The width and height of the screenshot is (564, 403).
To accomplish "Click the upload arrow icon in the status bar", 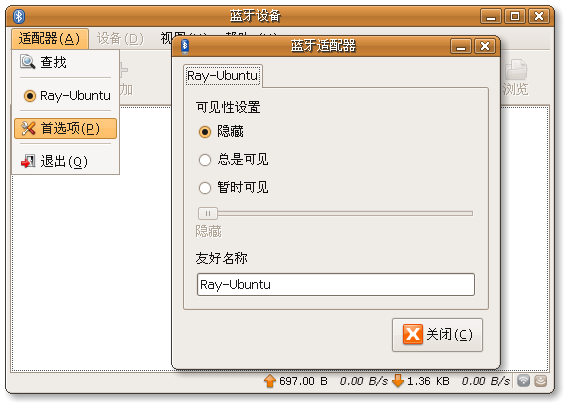I will [270, 381].
